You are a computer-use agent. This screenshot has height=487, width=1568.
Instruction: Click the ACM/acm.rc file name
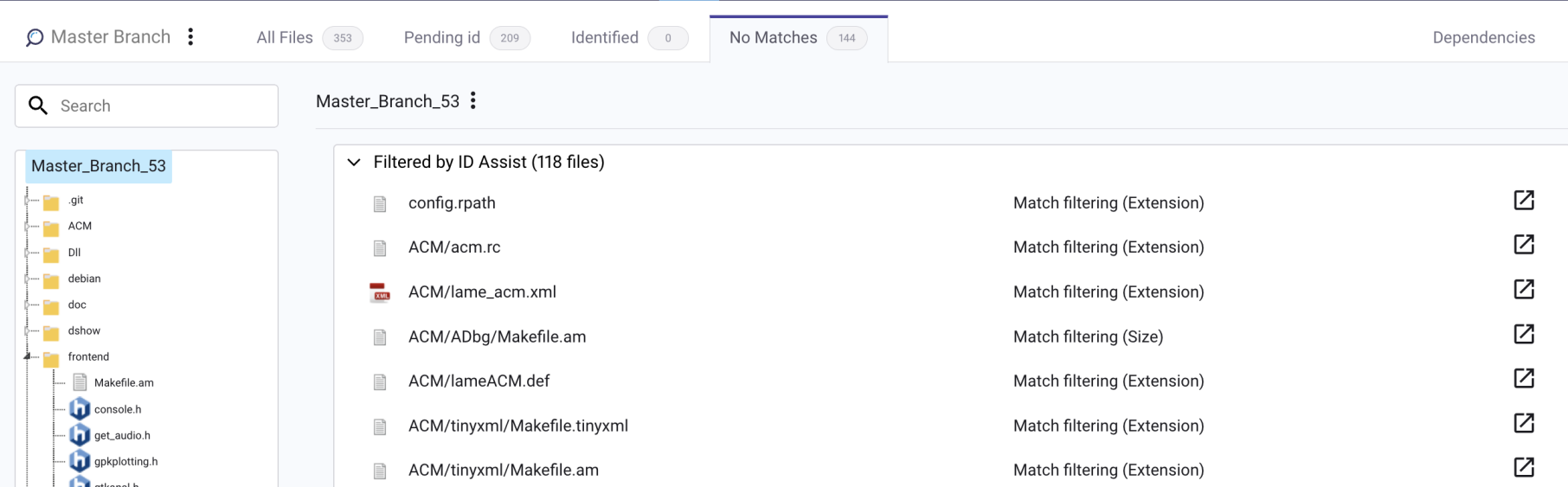(454, 247)
